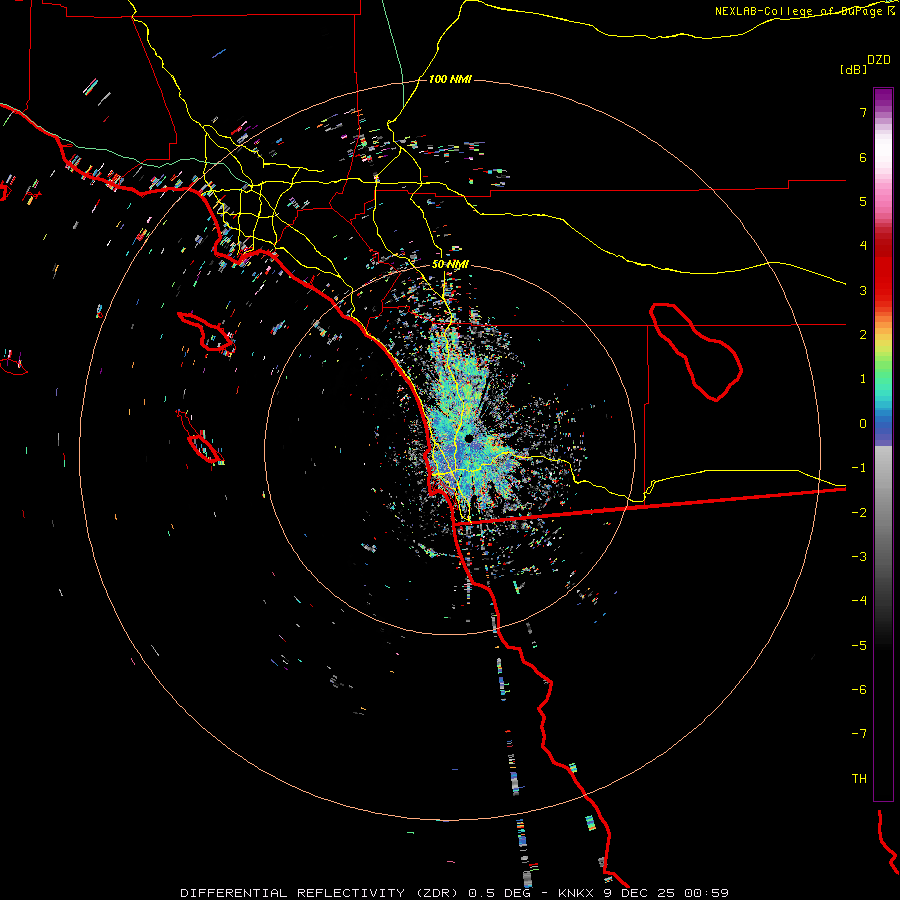The image size is (900, 900).
Task: Click the -5 legend tick label
Action: (859, 646)
